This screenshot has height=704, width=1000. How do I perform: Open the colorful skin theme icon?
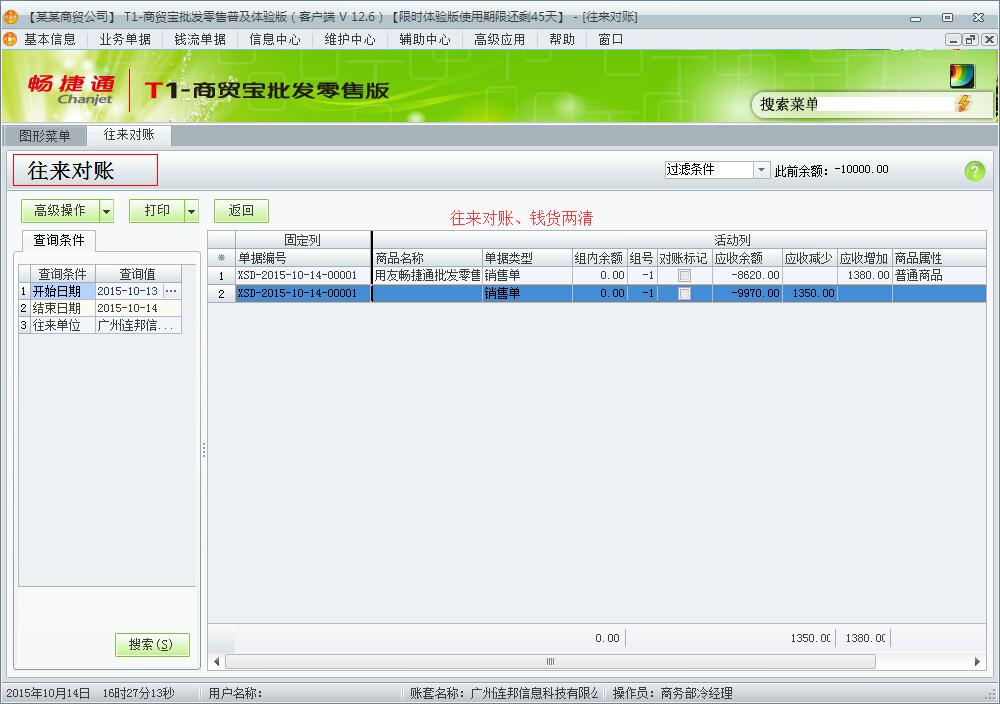tap(961, 76)
